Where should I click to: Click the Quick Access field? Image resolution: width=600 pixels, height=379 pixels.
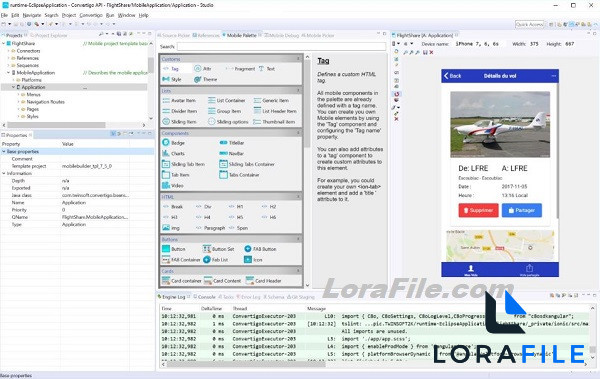[529, 24]
